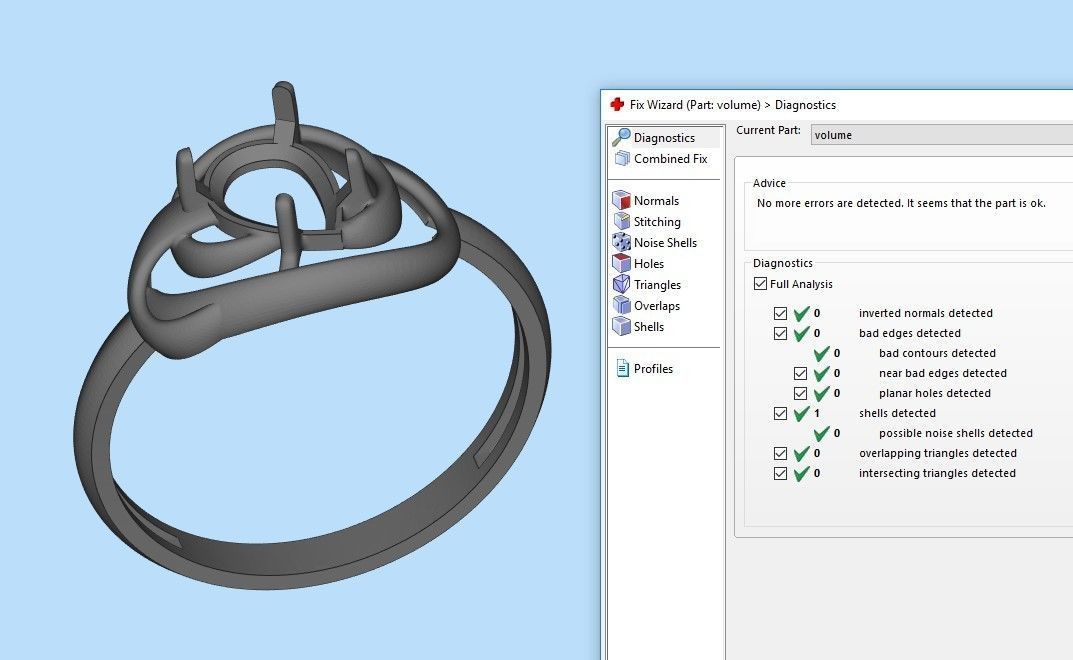This screenshot has width=1073, height=660.
Task: Click the green checkmark beside overlapping triangles
Action: pyautogui.click(x=801, y=453)
